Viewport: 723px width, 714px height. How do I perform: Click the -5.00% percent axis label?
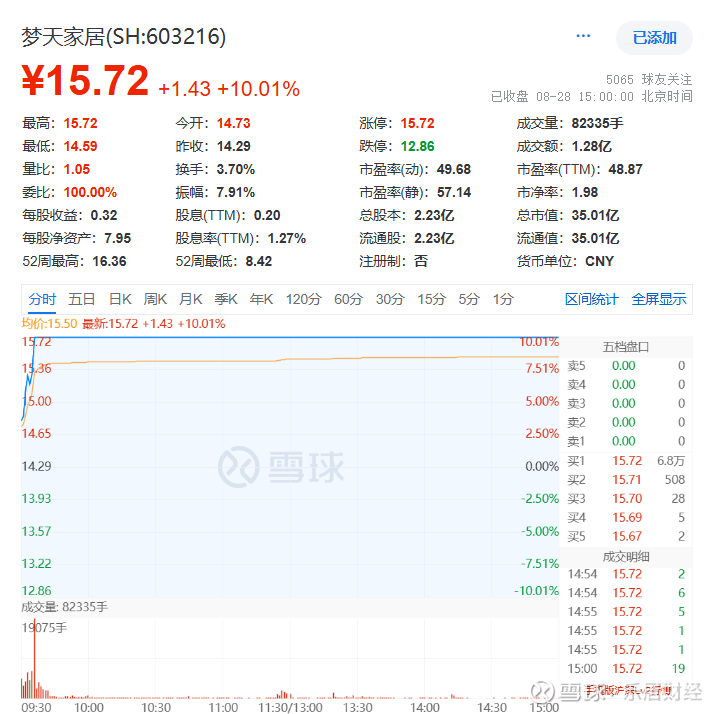click(x=540, y=531)
